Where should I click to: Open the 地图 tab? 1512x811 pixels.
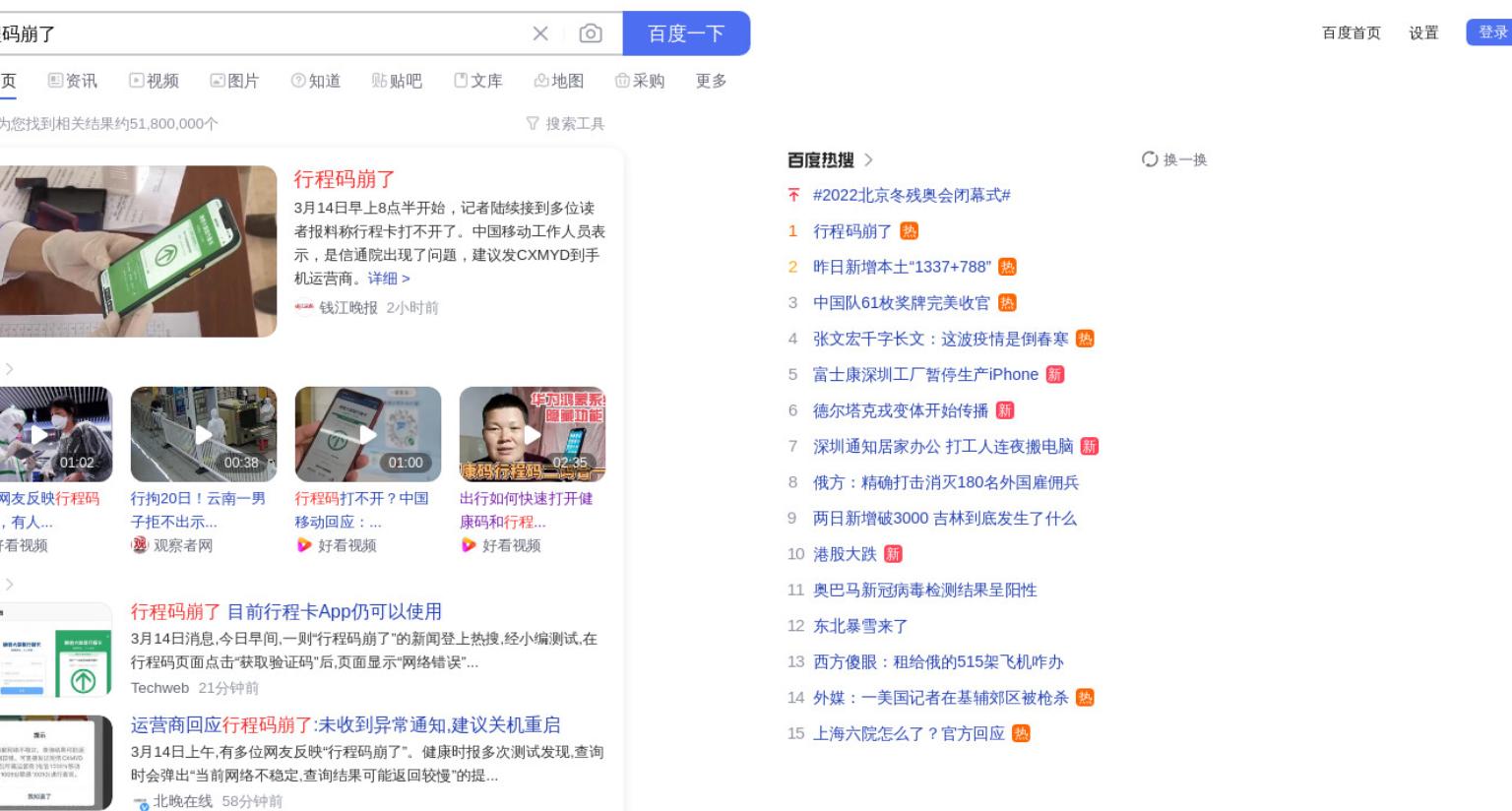point(559,81)
